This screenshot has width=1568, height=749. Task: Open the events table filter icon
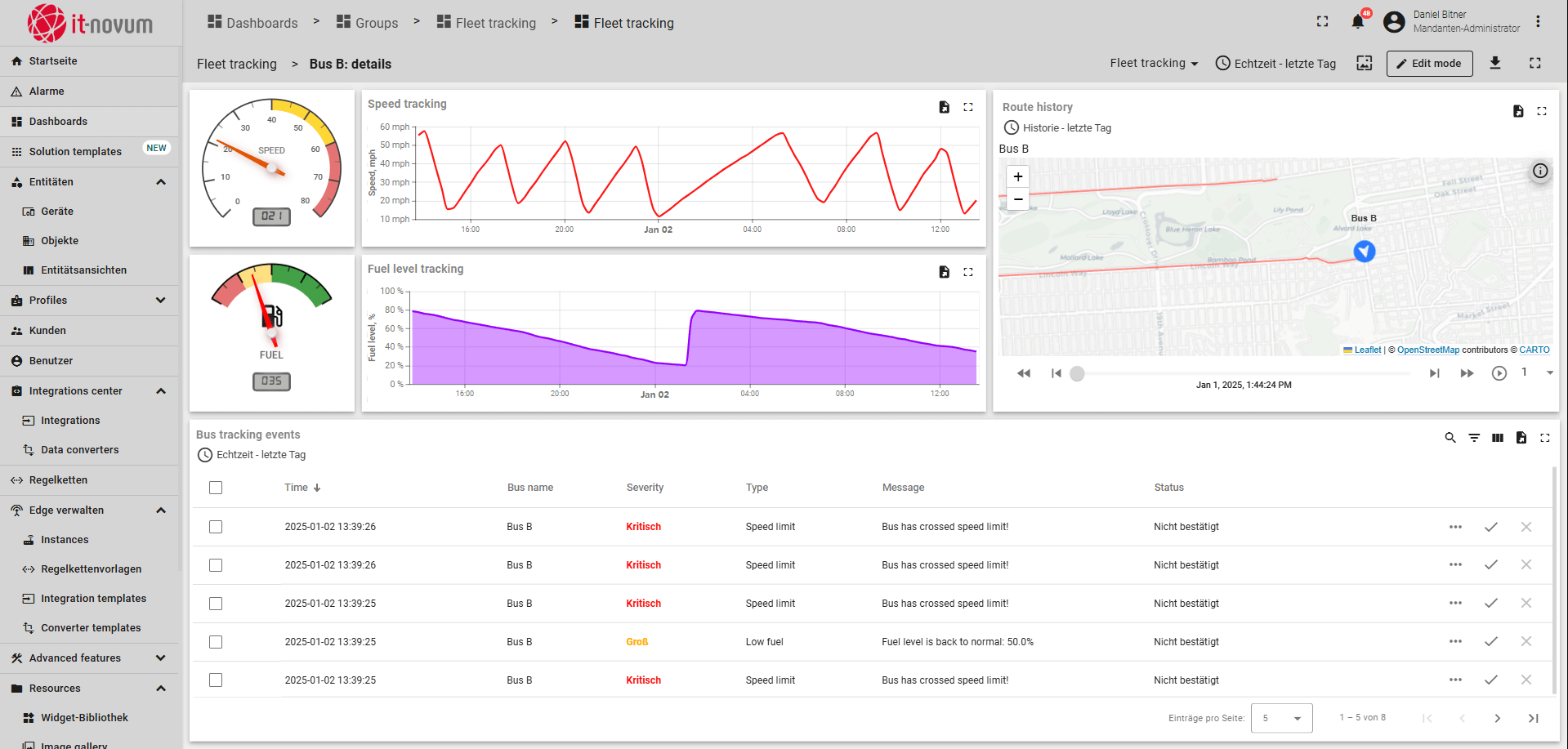point(1474,438)
